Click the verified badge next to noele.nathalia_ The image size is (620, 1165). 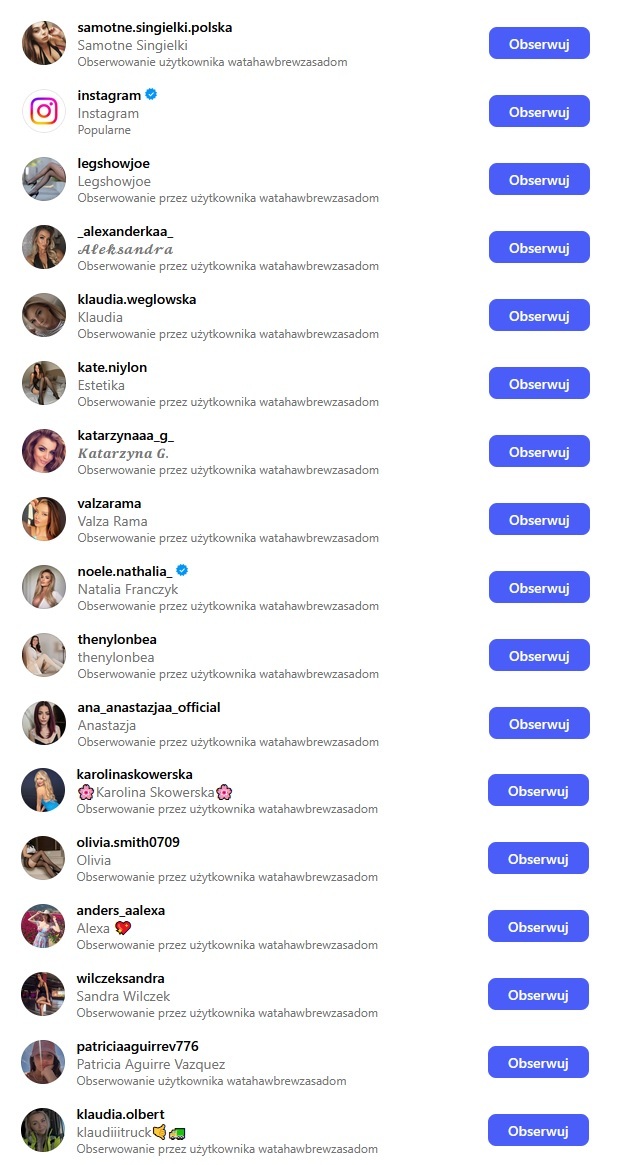pyautogui.click(x=182, y=571)
